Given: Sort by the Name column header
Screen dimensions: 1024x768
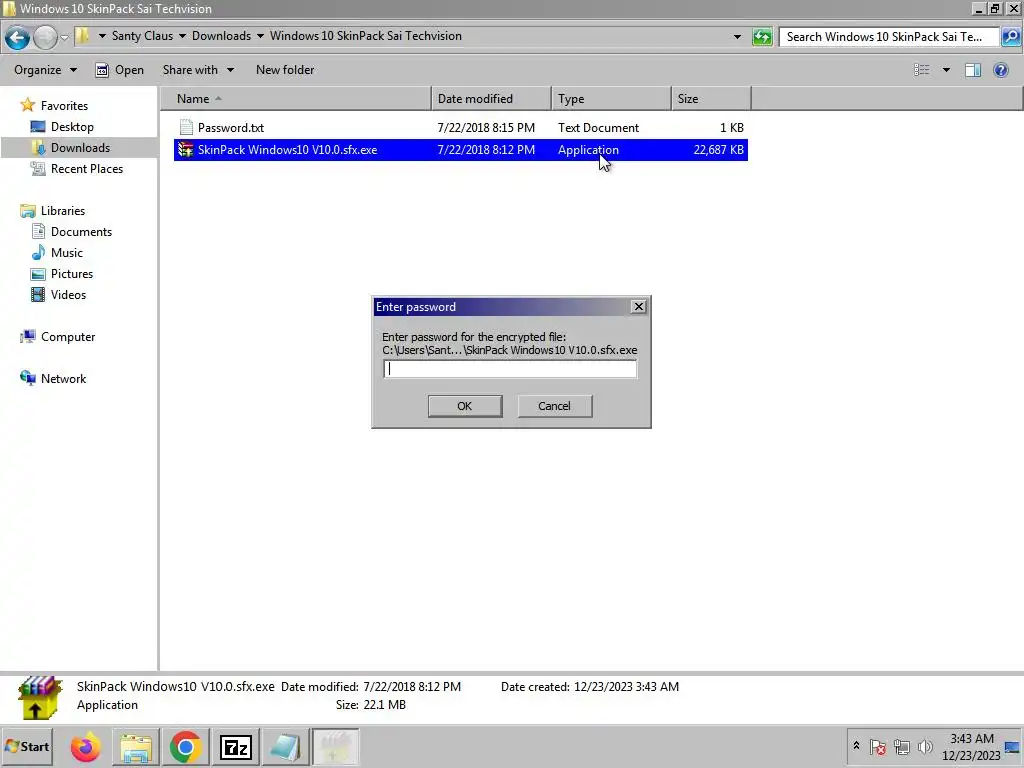Looking at the screenshot, I should click(x=296, y=99).
